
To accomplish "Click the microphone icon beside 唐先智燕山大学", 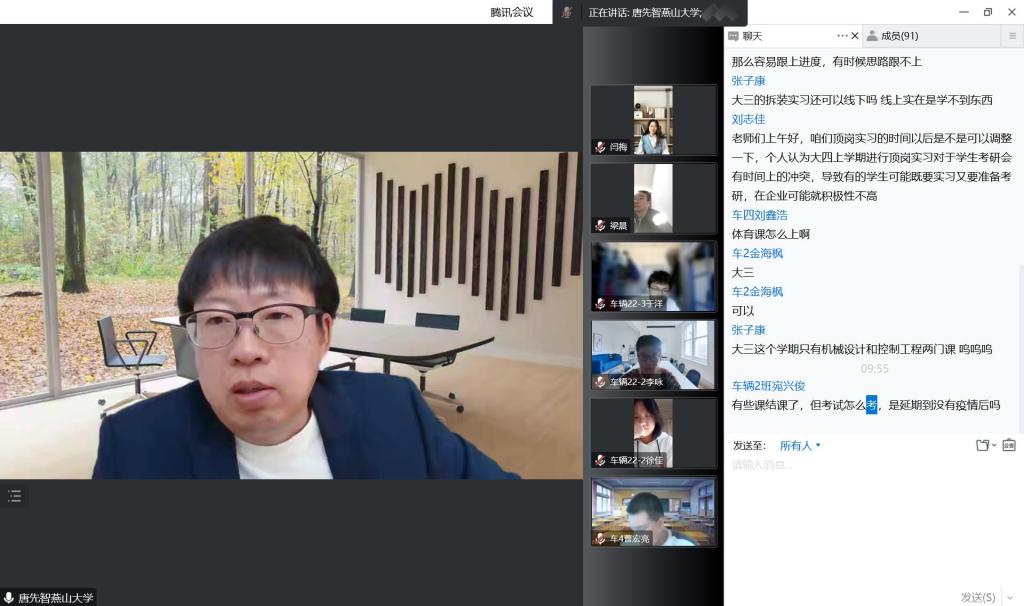I will (9, 598).
